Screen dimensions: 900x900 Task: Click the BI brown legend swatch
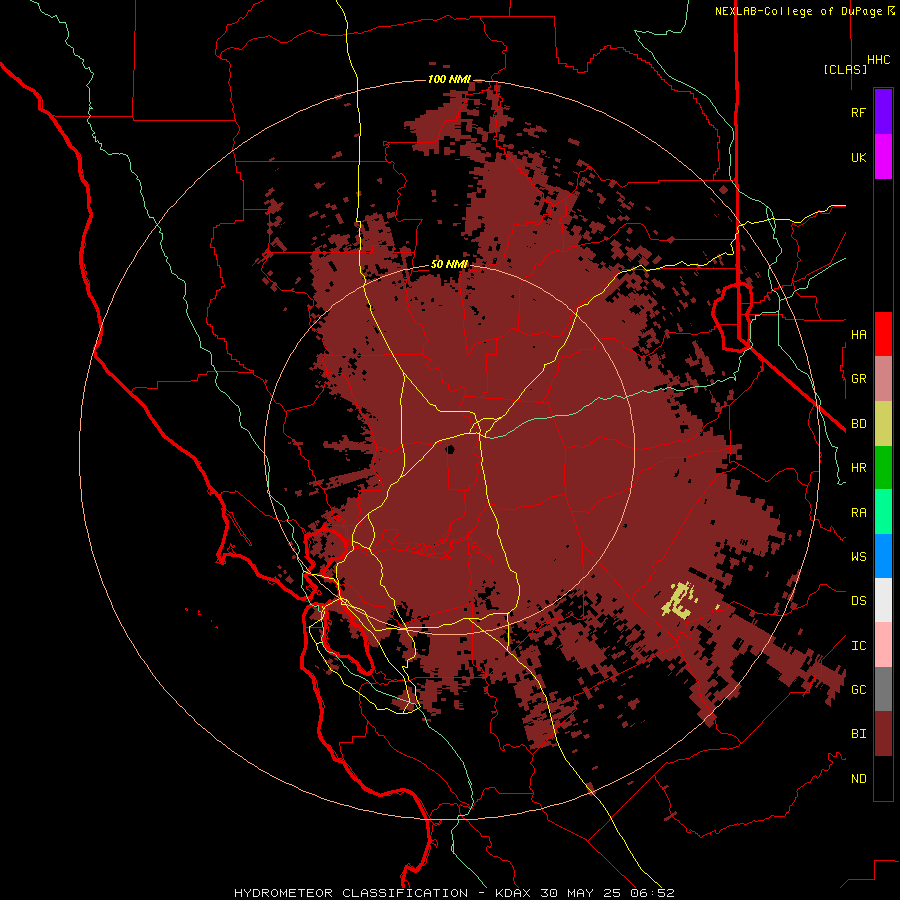pyautogui.click(x=883, y=734)
